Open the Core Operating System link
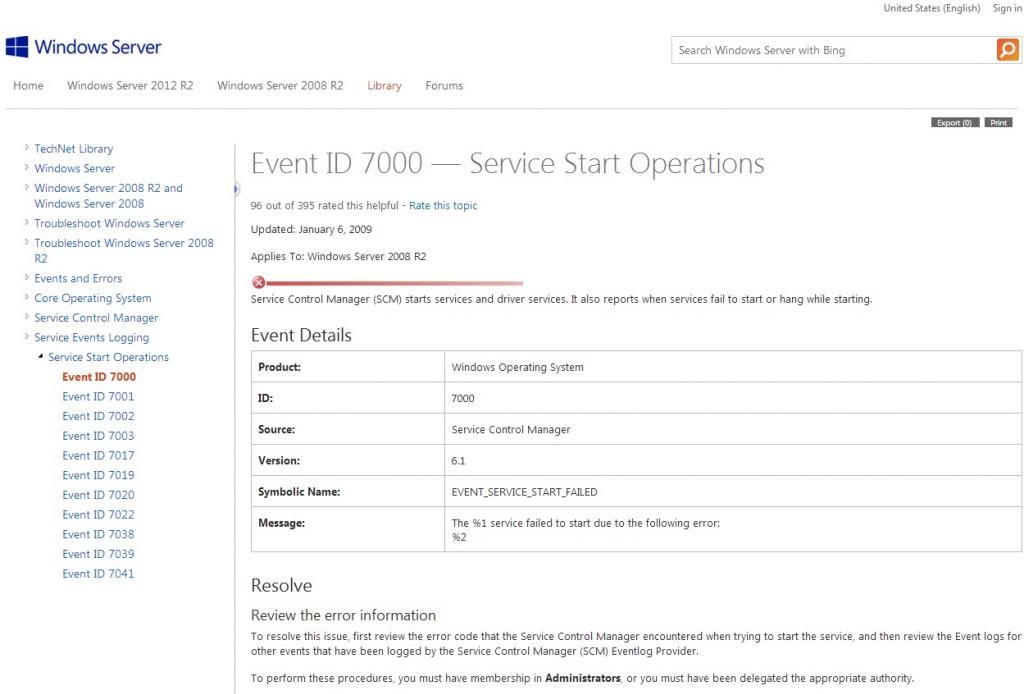Viewport: 1024px width, 694px height. pos(93,298)
